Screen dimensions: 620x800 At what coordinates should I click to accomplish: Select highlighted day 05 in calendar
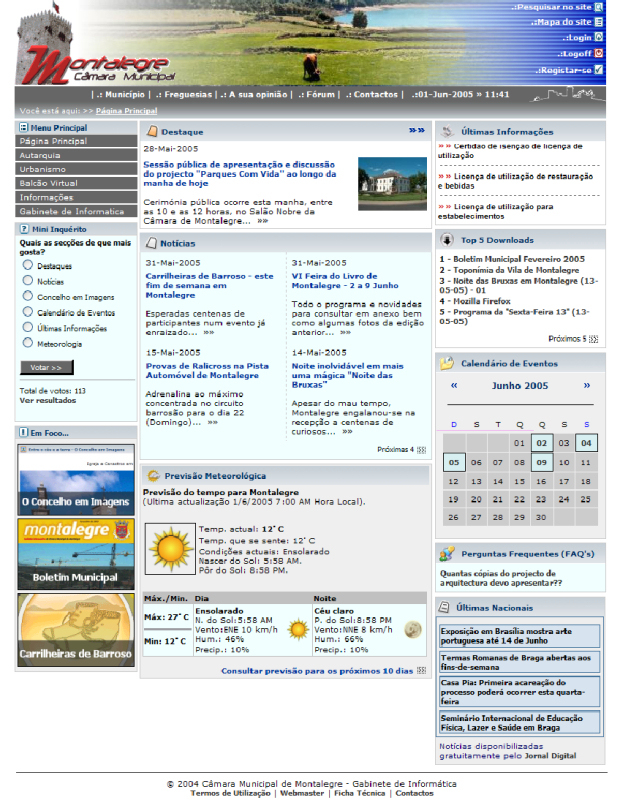click(x=454, y=462)
